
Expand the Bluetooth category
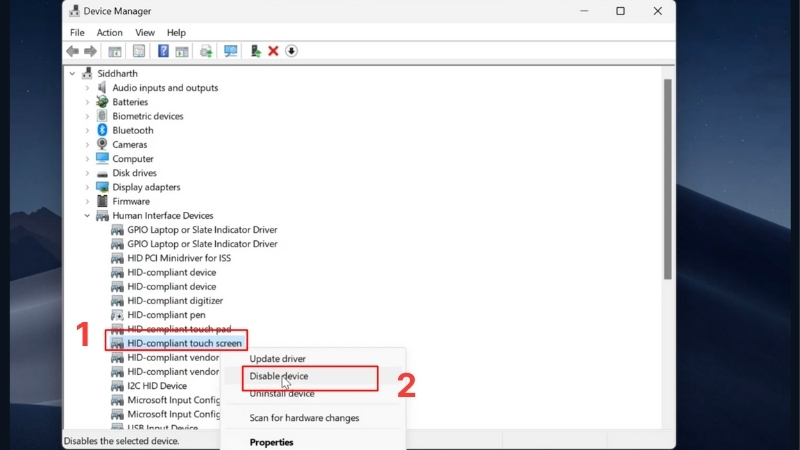coord(87,131)
